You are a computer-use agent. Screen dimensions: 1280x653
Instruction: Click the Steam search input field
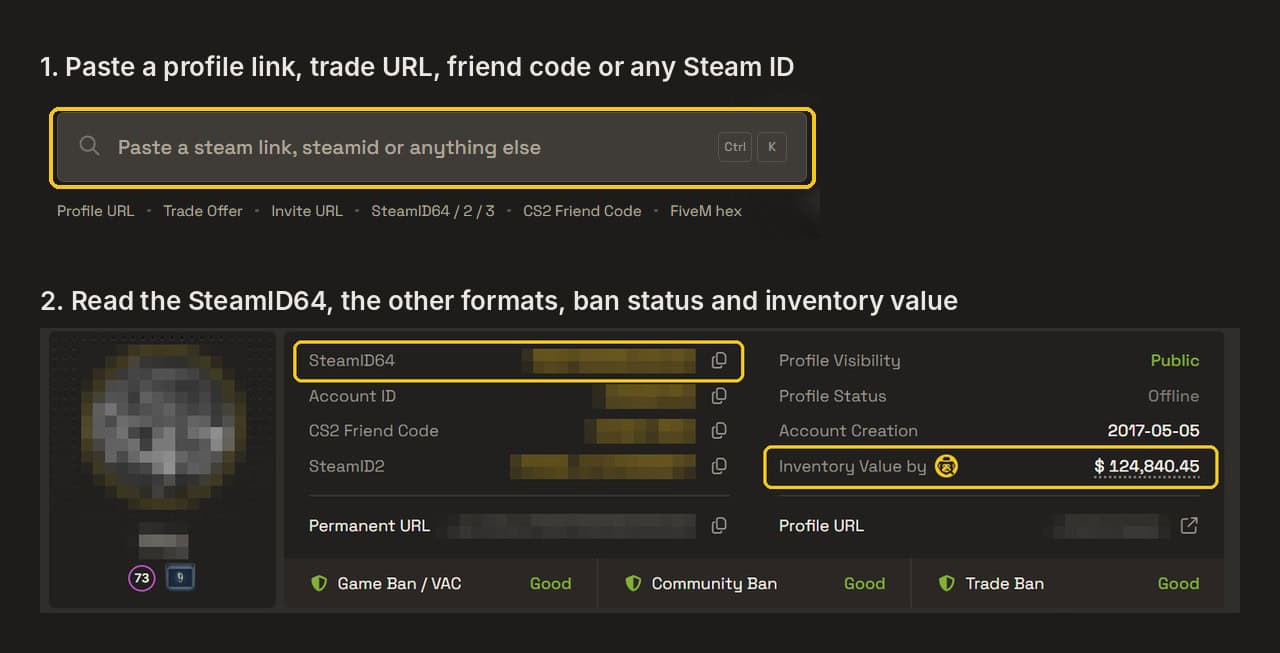(x=432, y=147)
